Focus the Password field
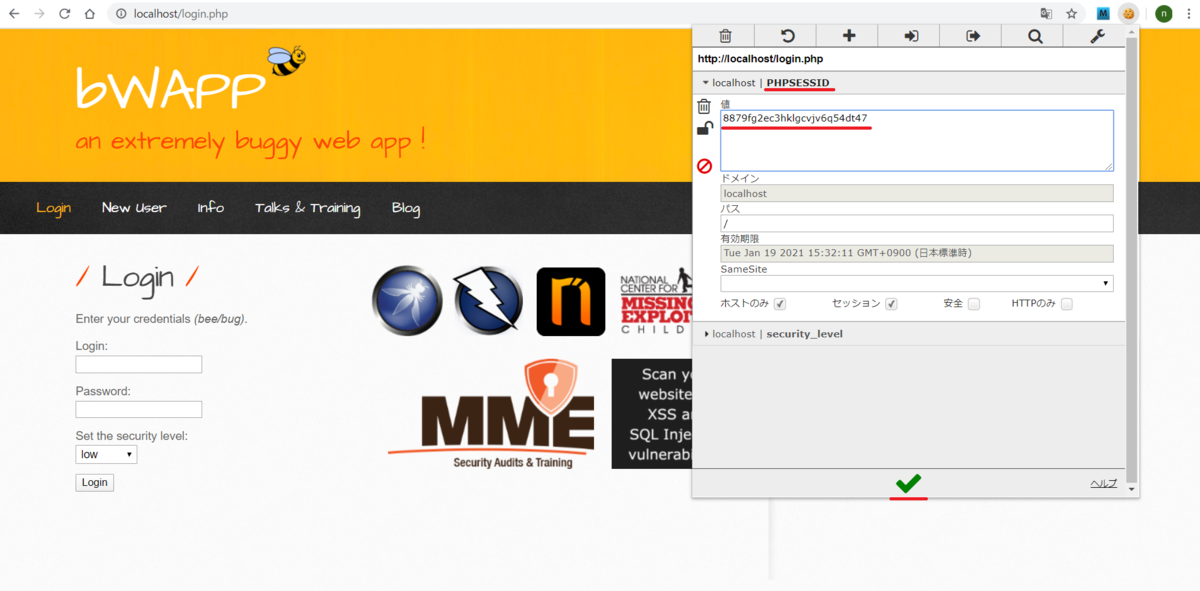 [139, 410]
